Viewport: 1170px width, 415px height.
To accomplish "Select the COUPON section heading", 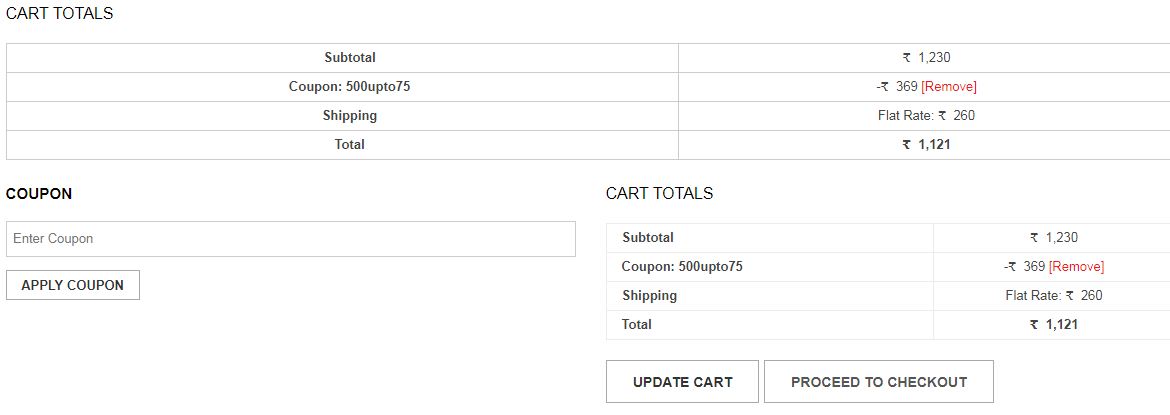I will [x=39, y=194].
